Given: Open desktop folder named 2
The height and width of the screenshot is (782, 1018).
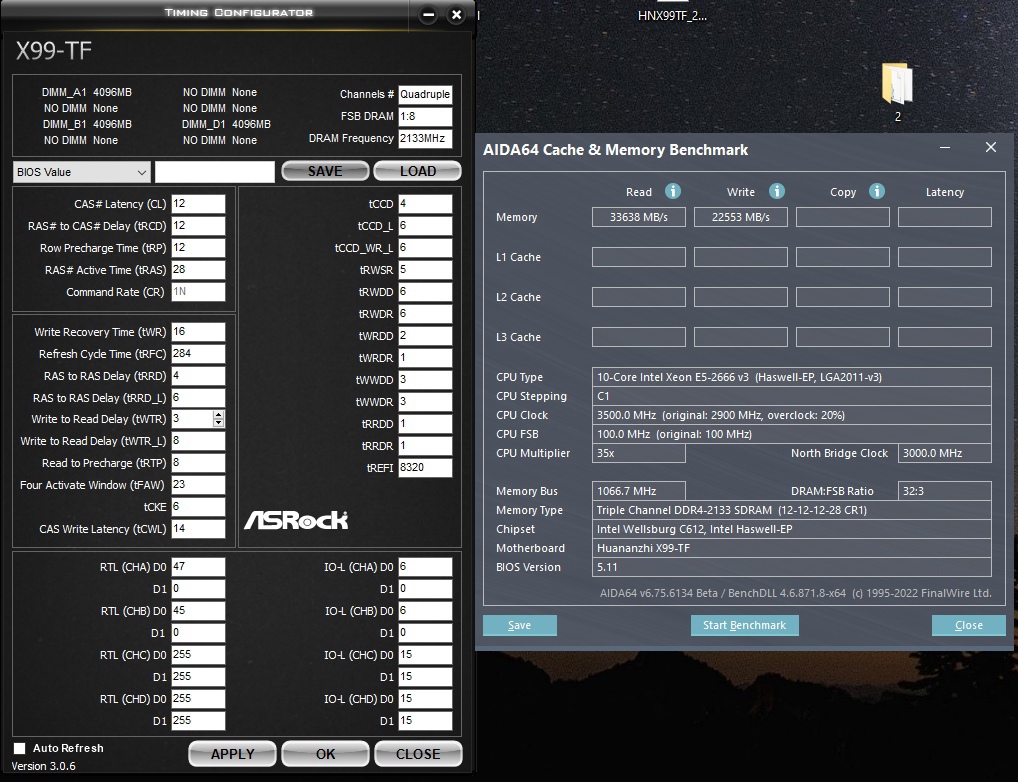Looking at the screenshot, I should [x=897, y=92].
